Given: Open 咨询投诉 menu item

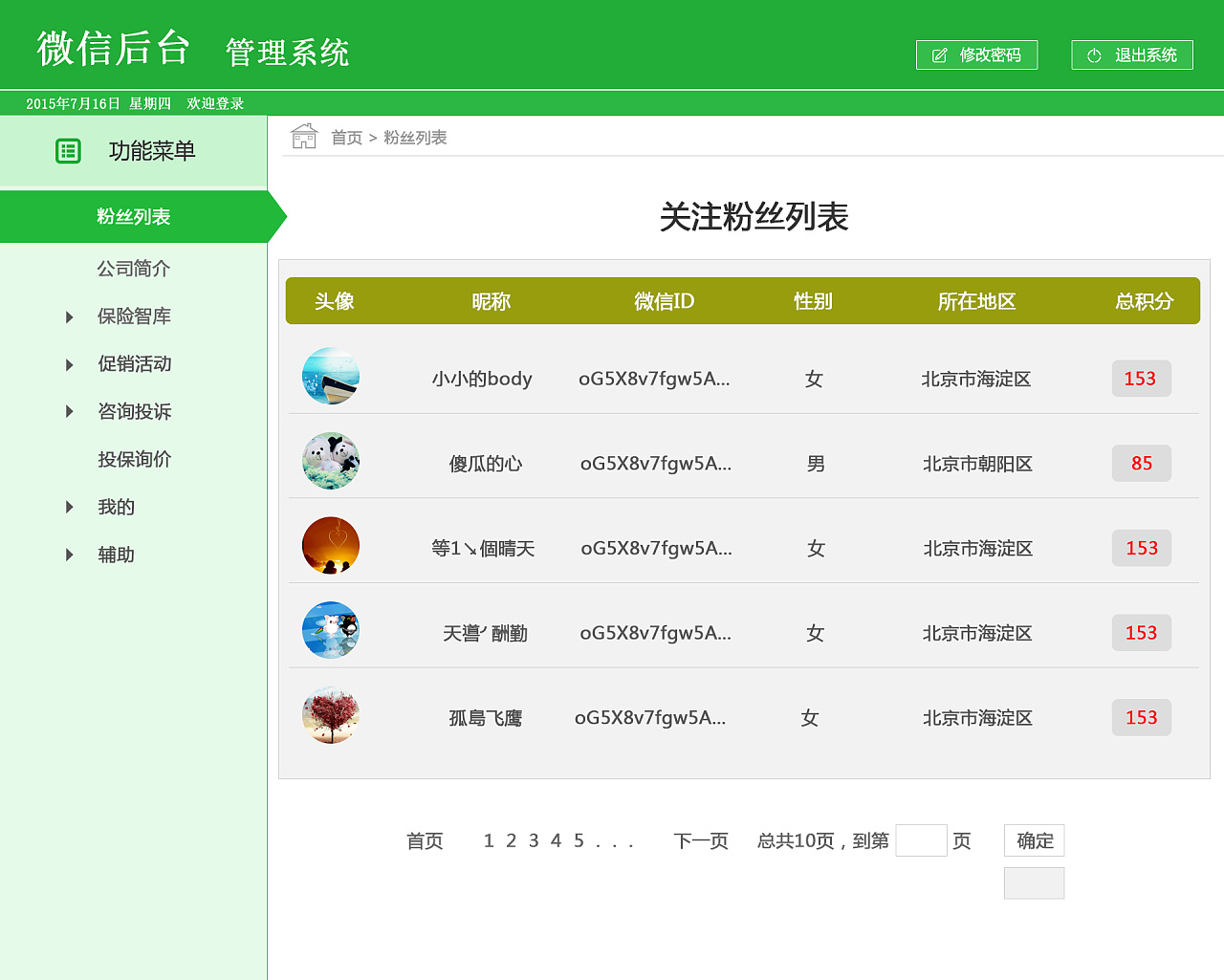Looking at the screenshot, I should pyautogui.click(x=135, y=412).
